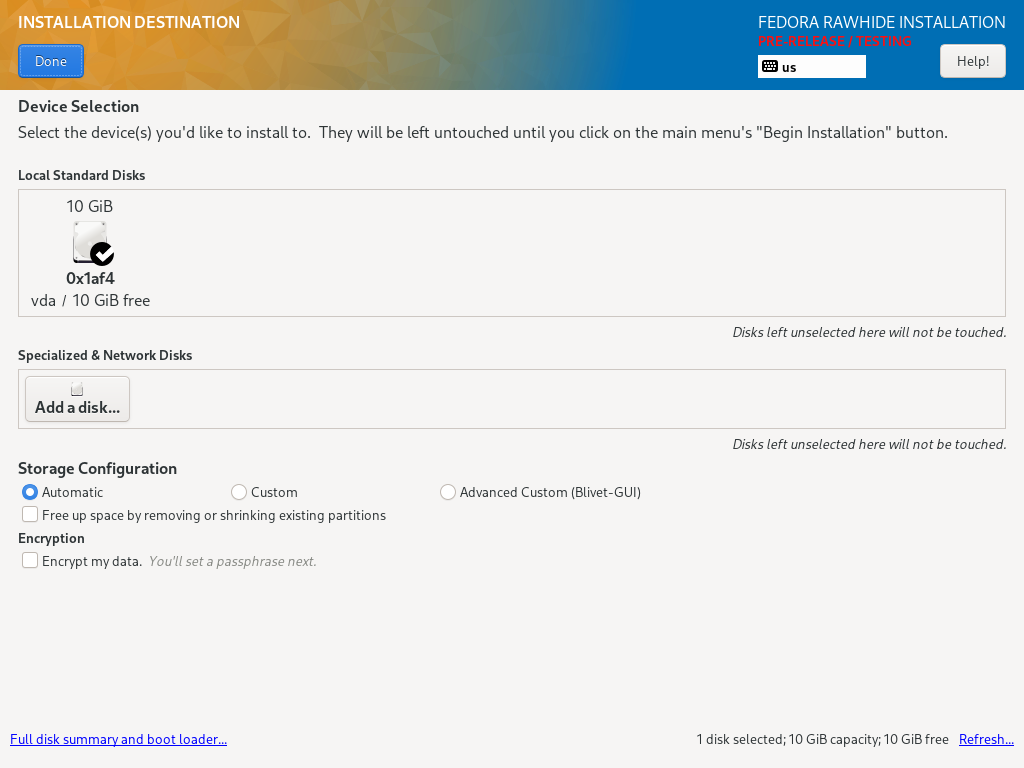Enable Free up space by removing partitions

[x=30, y=515]
